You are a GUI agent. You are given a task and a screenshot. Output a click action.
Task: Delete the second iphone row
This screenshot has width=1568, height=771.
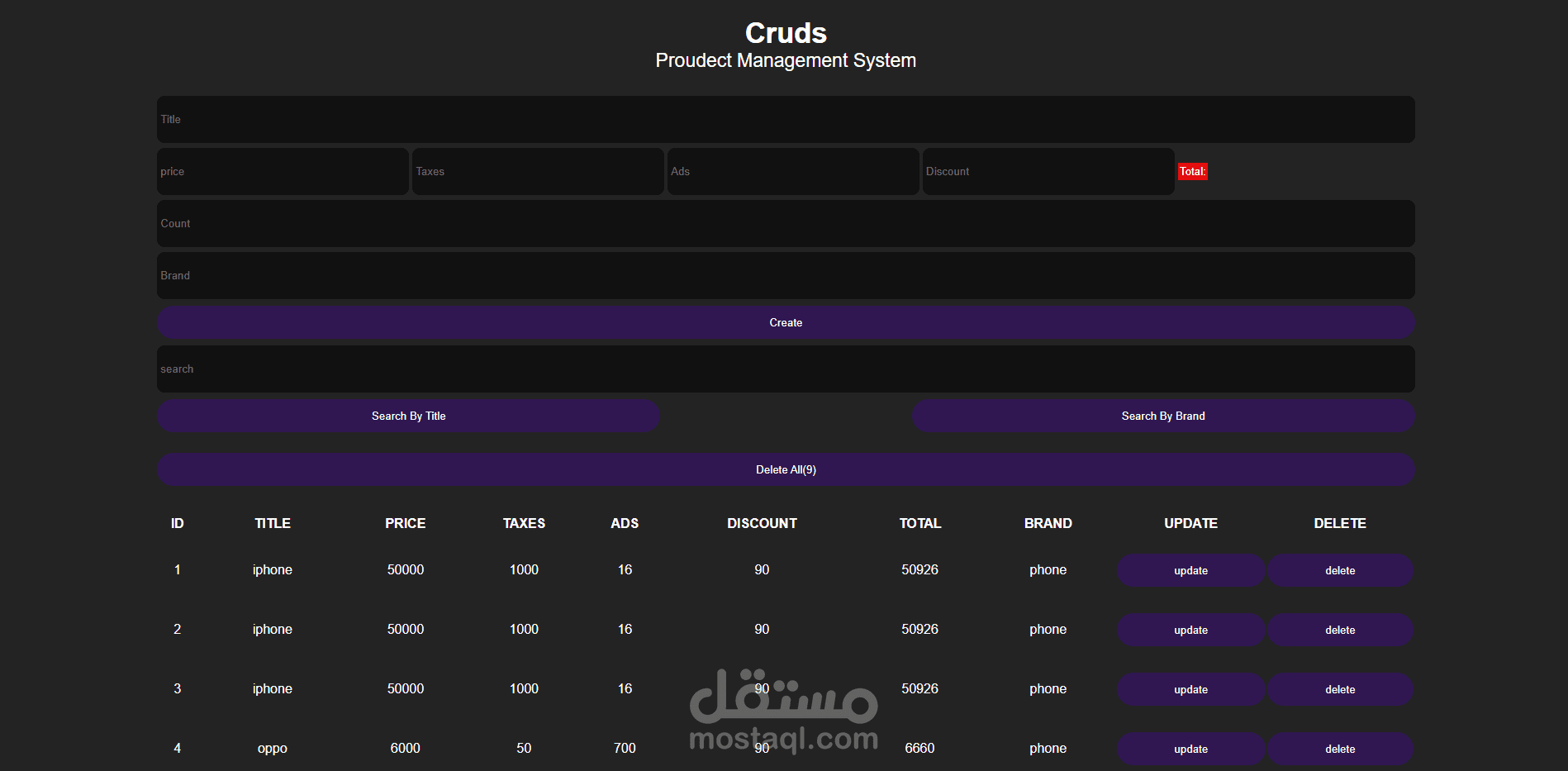[1340, 630]
